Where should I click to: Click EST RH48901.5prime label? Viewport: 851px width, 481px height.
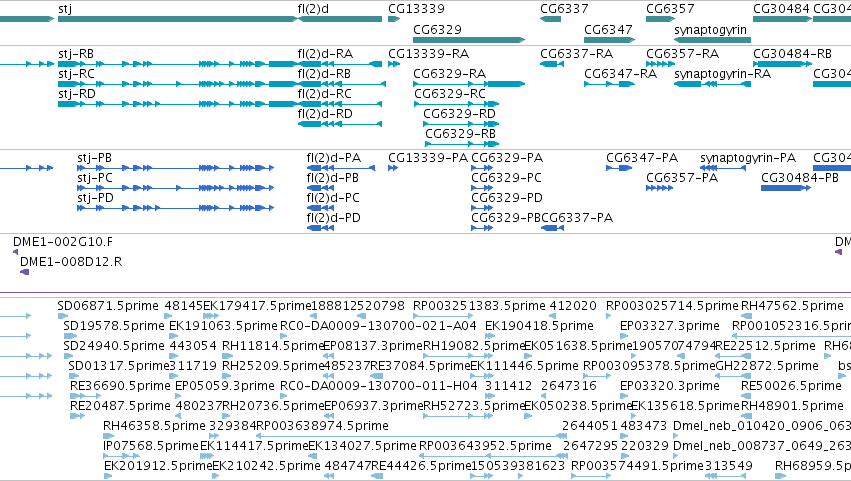tap(792, 407)
